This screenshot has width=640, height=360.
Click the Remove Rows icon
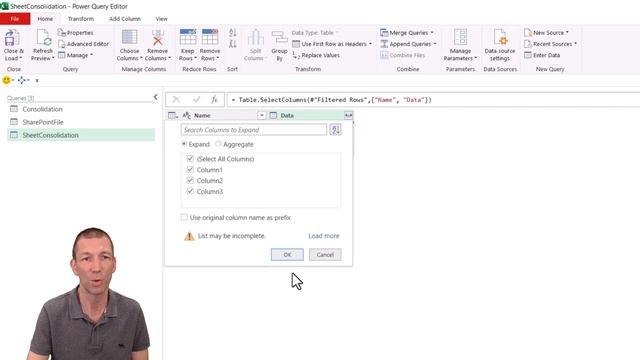(x=210, y=37)
